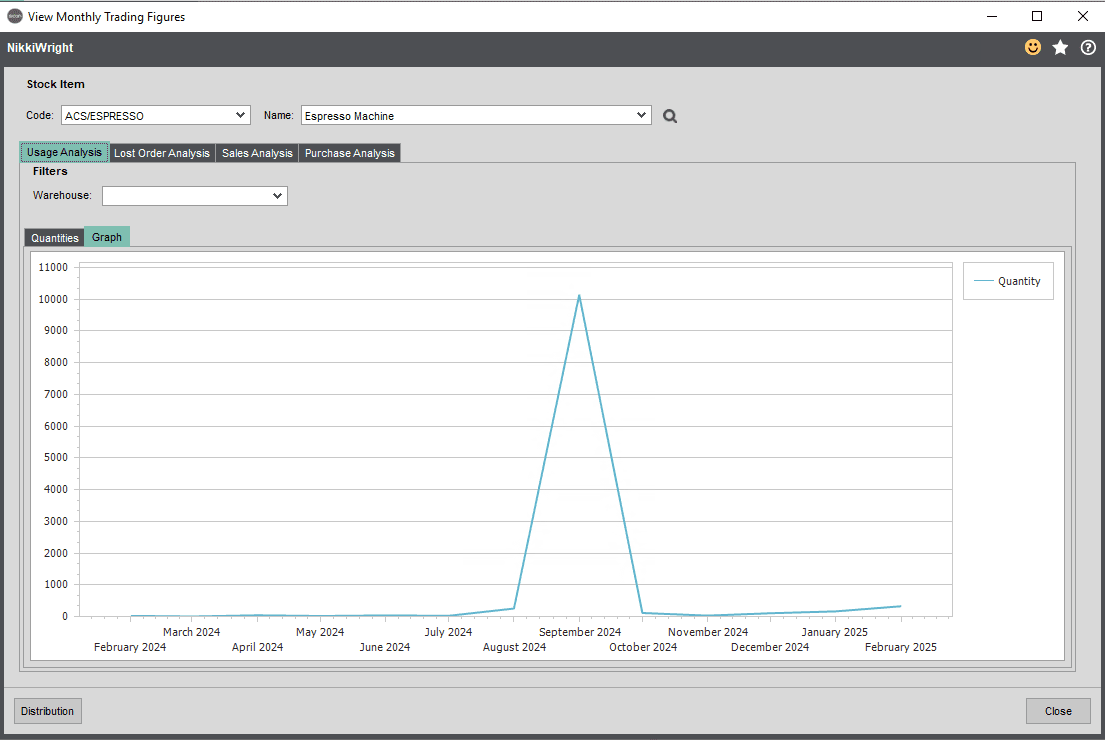1105x740 pixels.
Task: Click the September 2024 axis label
Action: coord(580,632)
